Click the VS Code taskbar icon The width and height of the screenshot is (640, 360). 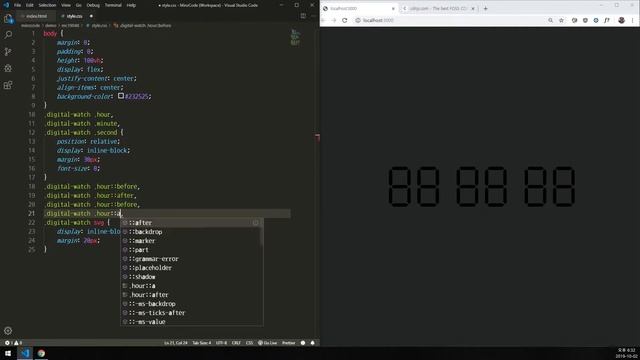point(25,353)
